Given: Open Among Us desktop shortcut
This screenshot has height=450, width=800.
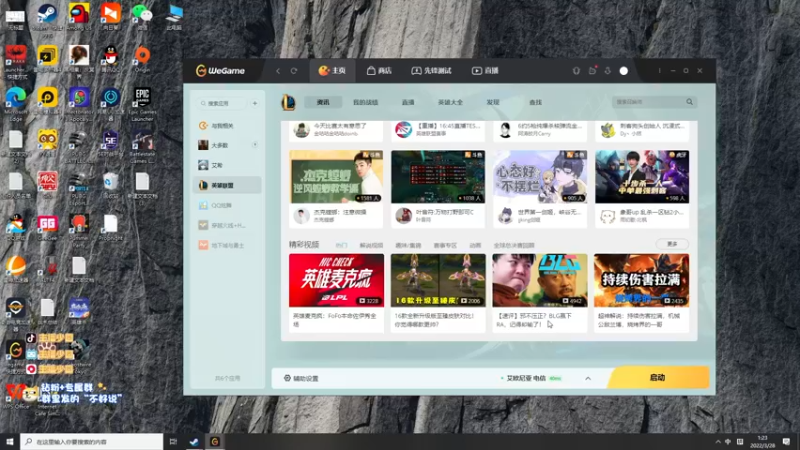Looking at the screenshot, I should [79, 17].
